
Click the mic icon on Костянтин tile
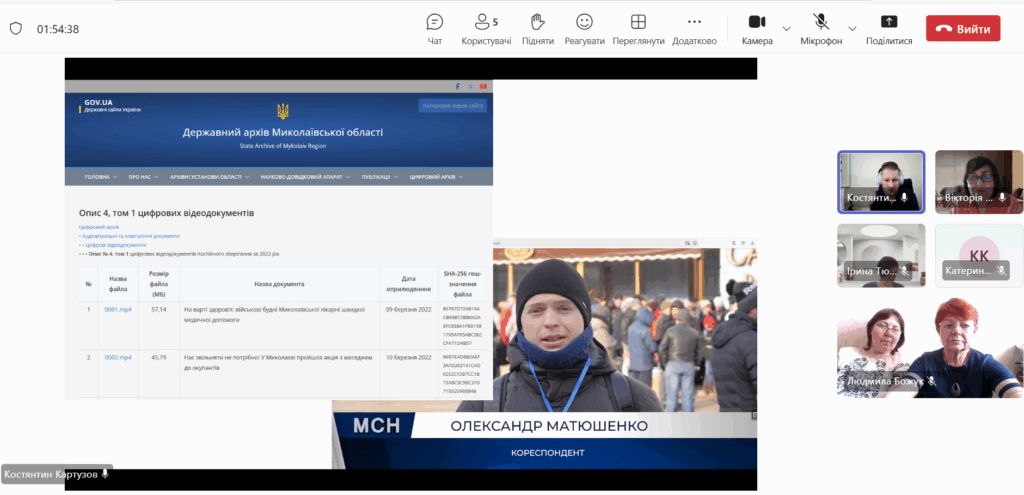(904, 197)
